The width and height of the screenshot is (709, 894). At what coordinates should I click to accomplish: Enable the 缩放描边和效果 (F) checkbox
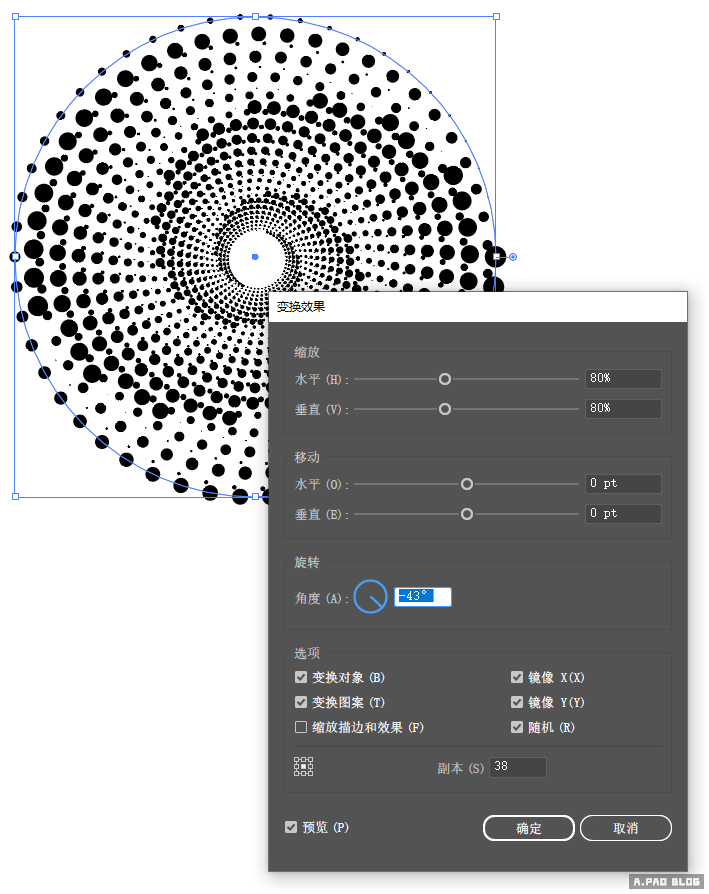301,727
